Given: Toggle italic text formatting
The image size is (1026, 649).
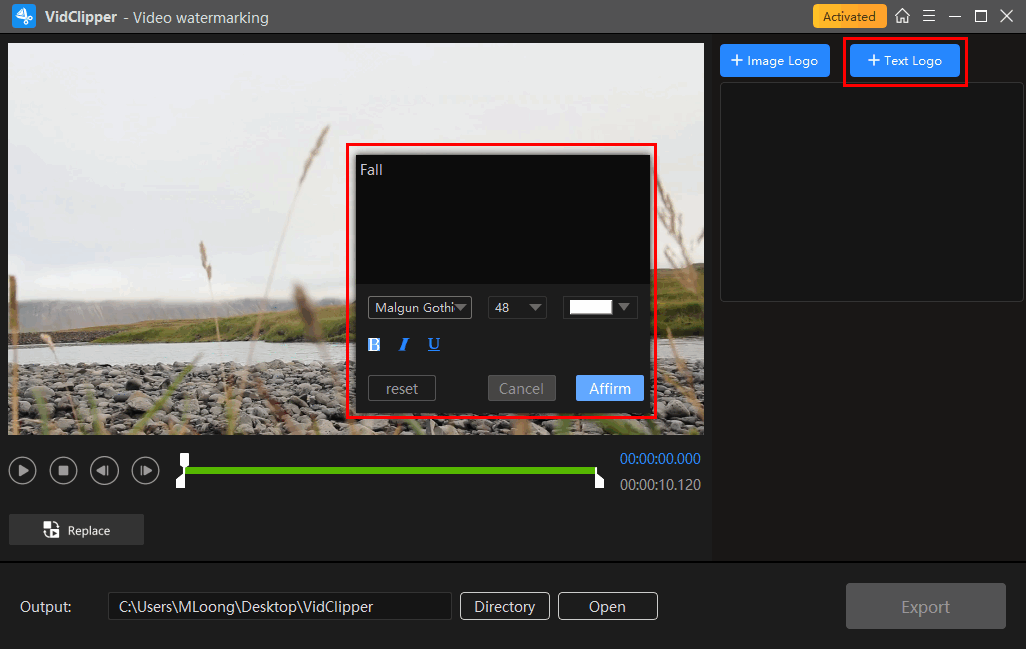Looking at the screenshot, I should click(x=404, y=344).
